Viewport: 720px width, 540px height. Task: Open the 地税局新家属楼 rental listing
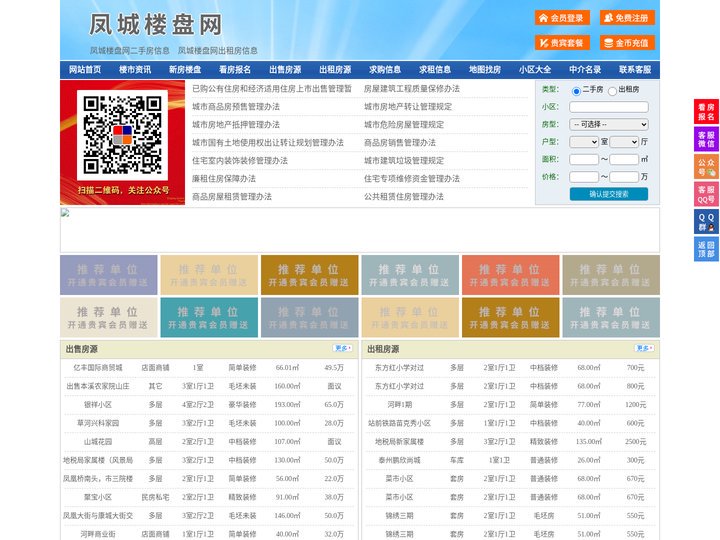point(399,442)
